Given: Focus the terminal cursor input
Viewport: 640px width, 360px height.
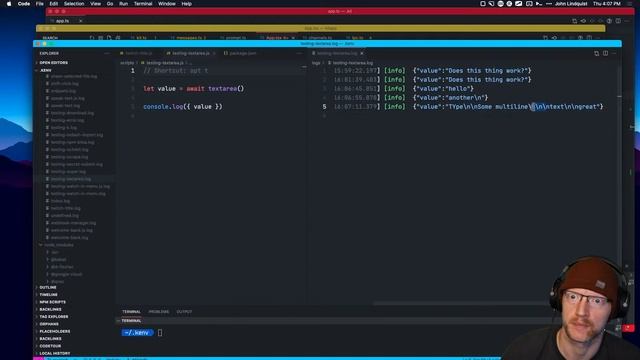Looking at the screenshot, I should (x=160, y=333).
